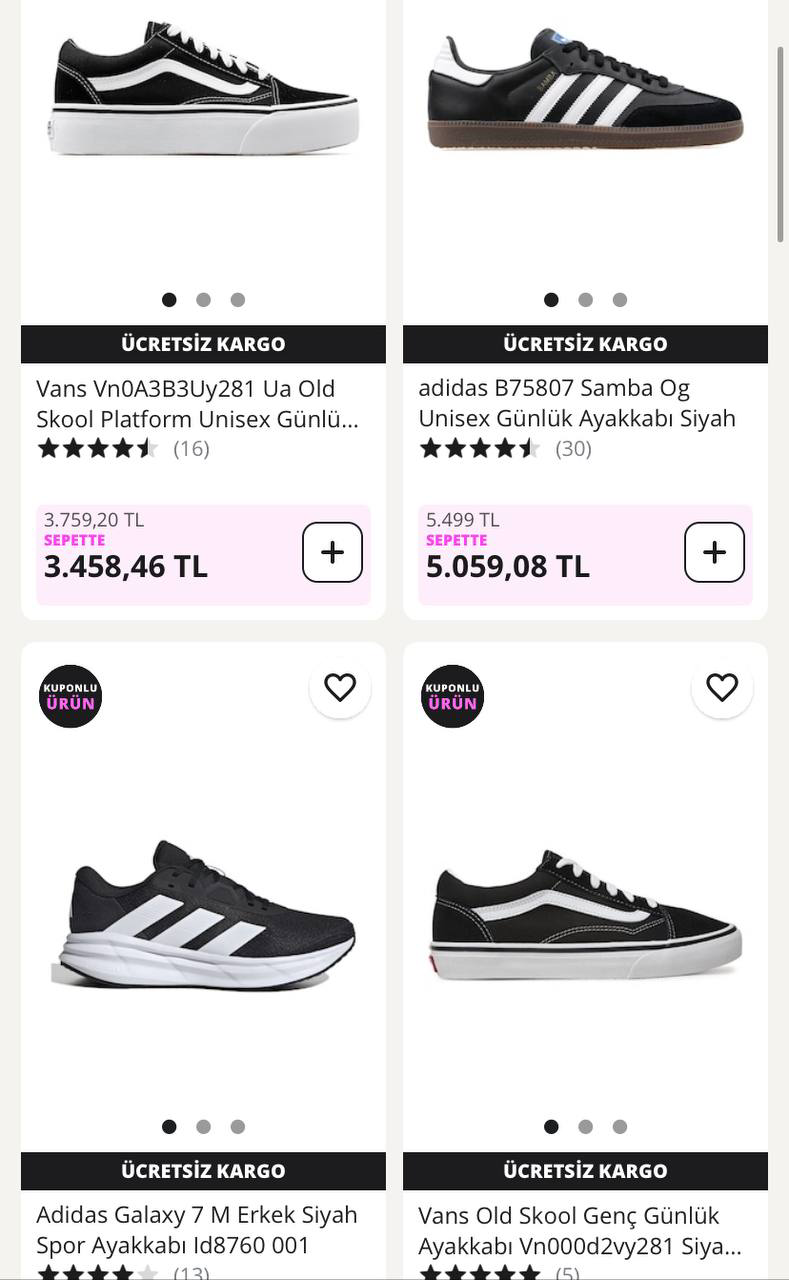Open star rating of adidas Samba
Viewport: 789px width, 1280px height.
point(480,448)
